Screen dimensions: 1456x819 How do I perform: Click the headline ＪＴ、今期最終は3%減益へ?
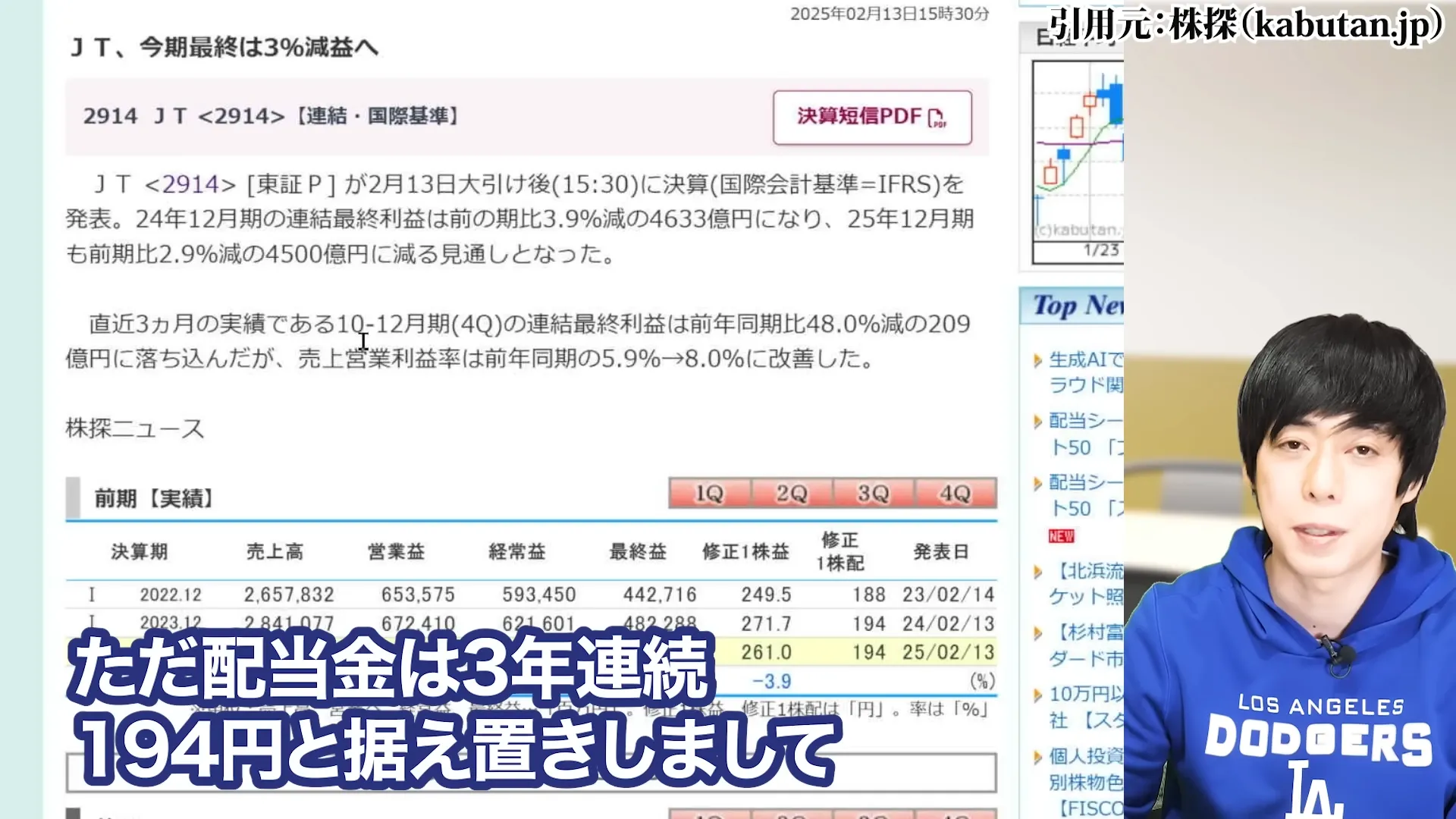(224, 47)
